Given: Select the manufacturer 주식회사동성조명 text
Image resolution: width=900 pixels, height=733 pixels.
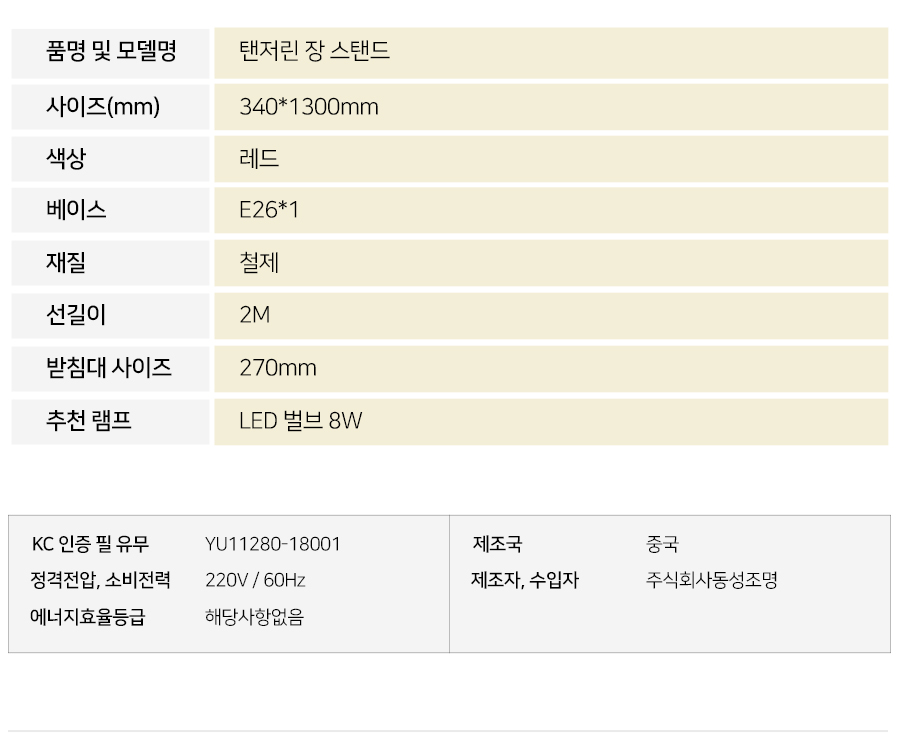Looking at the screenshot, I should (x=711, y=580).
